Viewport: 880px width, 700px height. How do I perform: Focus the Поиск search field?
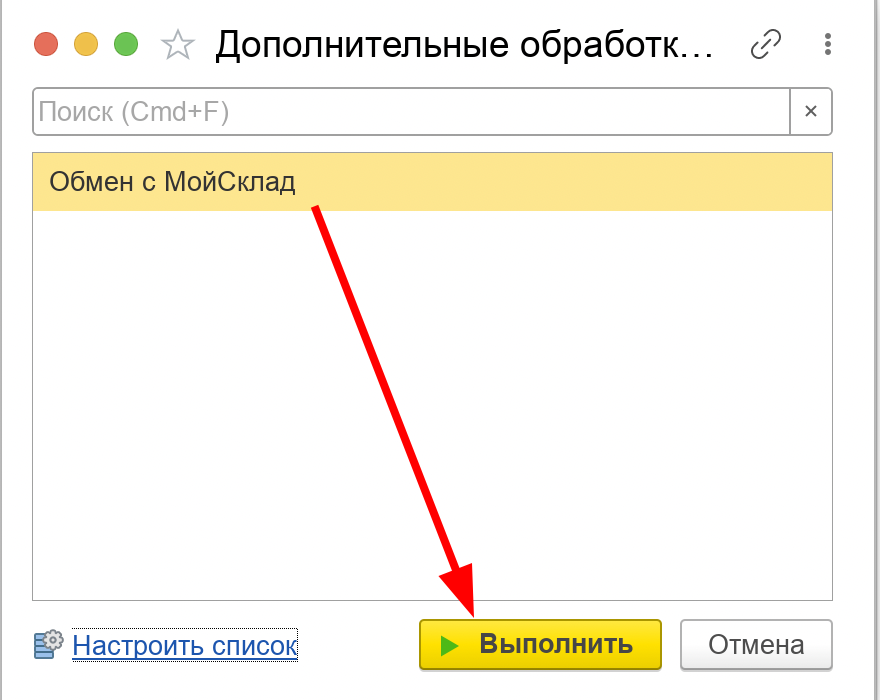point(411,111)
